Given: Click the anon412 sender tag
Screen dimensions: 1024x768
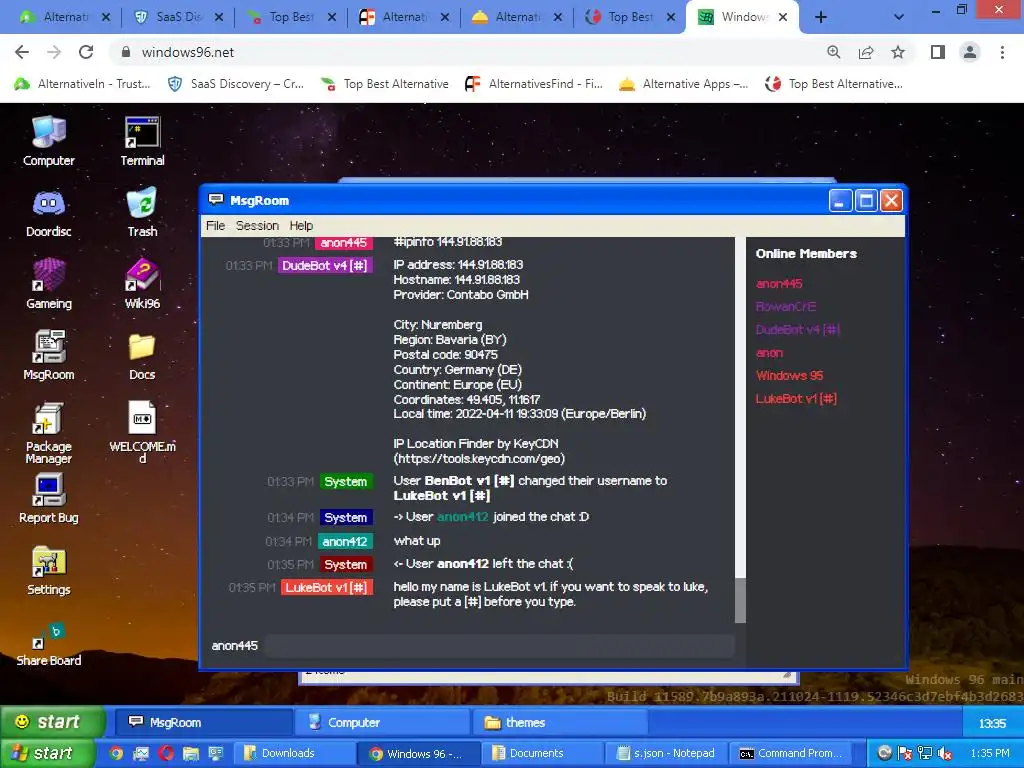Looking at the screenshot, I should click(345, 541).
